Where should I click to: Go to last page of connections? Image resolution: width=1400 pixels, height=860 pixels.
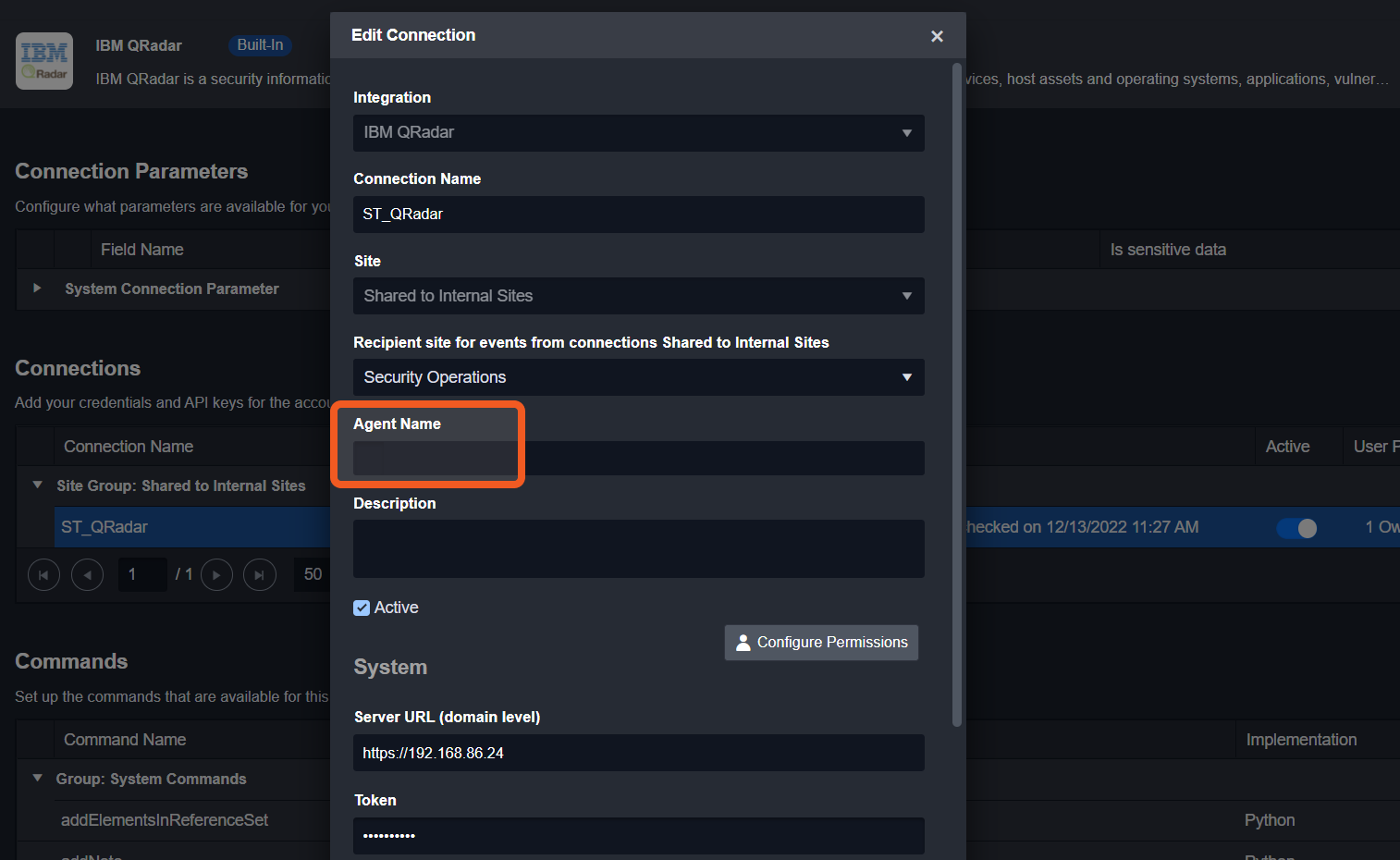point(259,575)
